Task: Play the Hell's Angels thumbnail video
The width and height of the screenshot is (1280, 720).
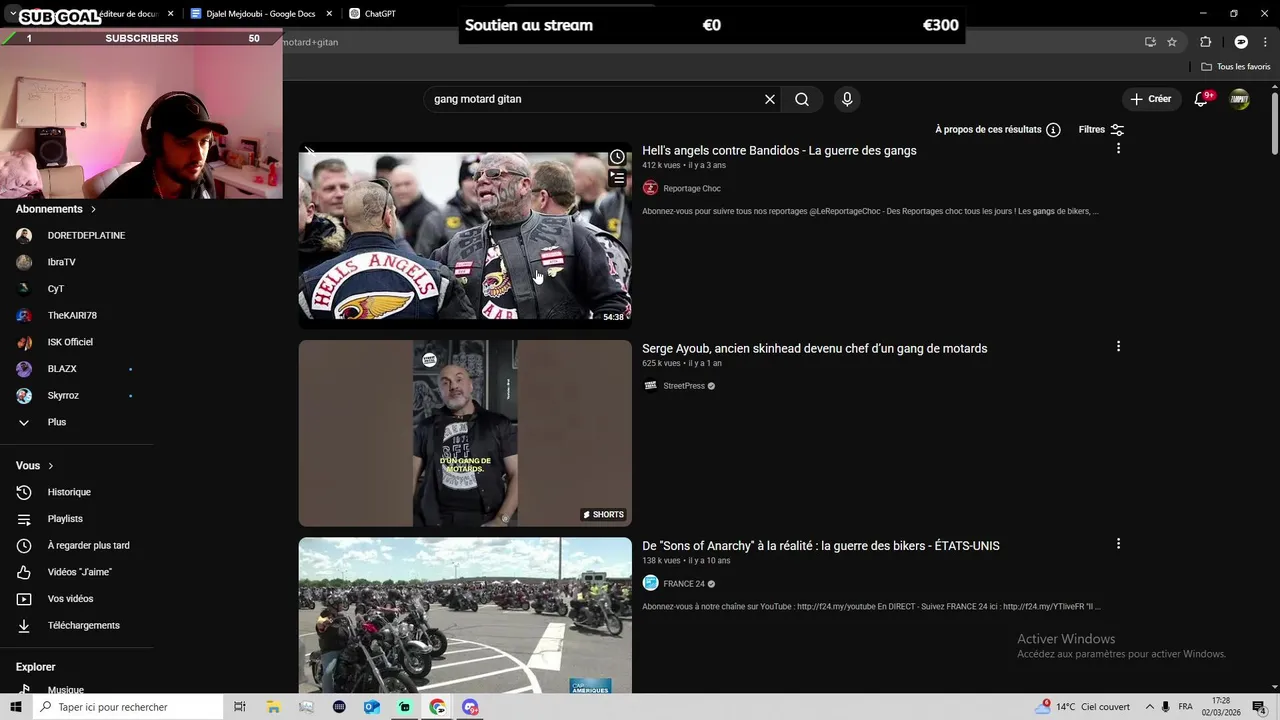Action: pos(465,235)
